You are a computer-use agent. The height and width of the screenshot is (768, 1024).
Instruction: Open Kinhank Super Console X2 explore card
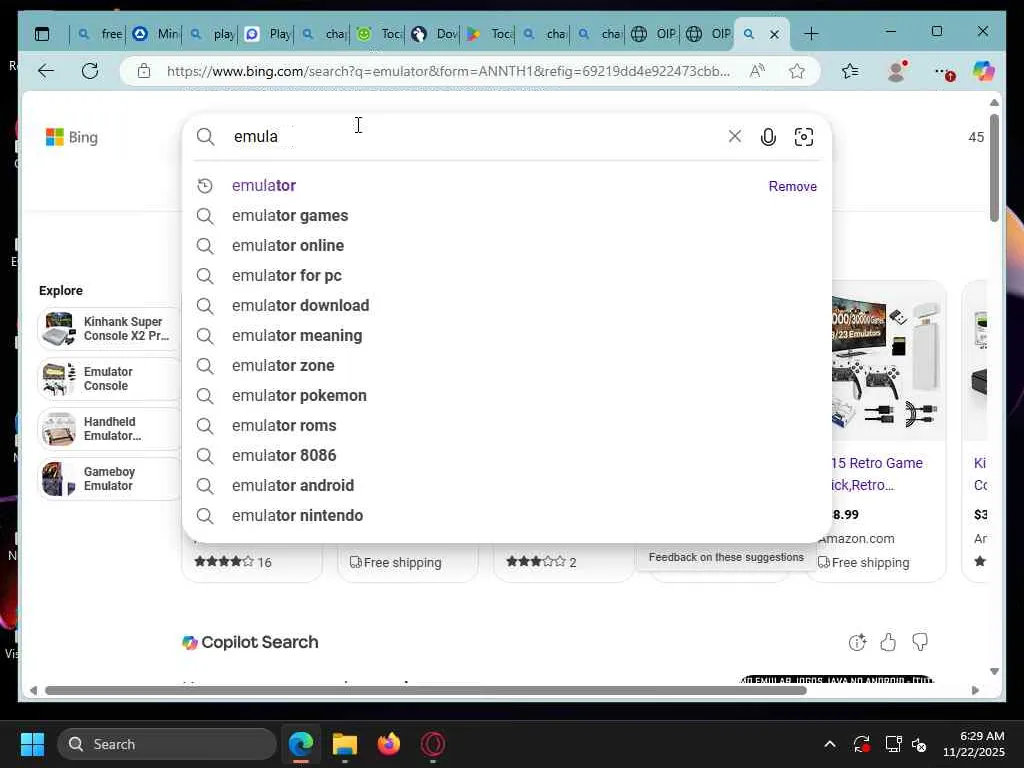pyautogui.click(x=108, y=328)
